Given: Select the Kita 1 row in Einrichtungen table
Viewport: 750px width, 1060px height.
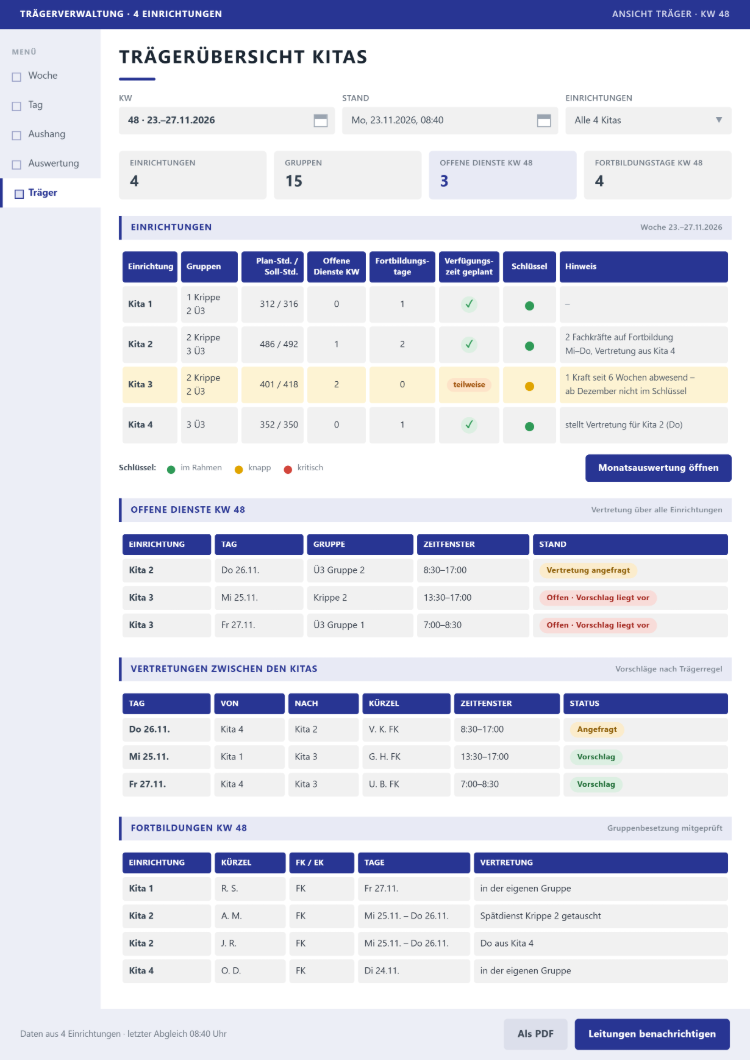Looking at the screenshot, I should tap(425, 304).
